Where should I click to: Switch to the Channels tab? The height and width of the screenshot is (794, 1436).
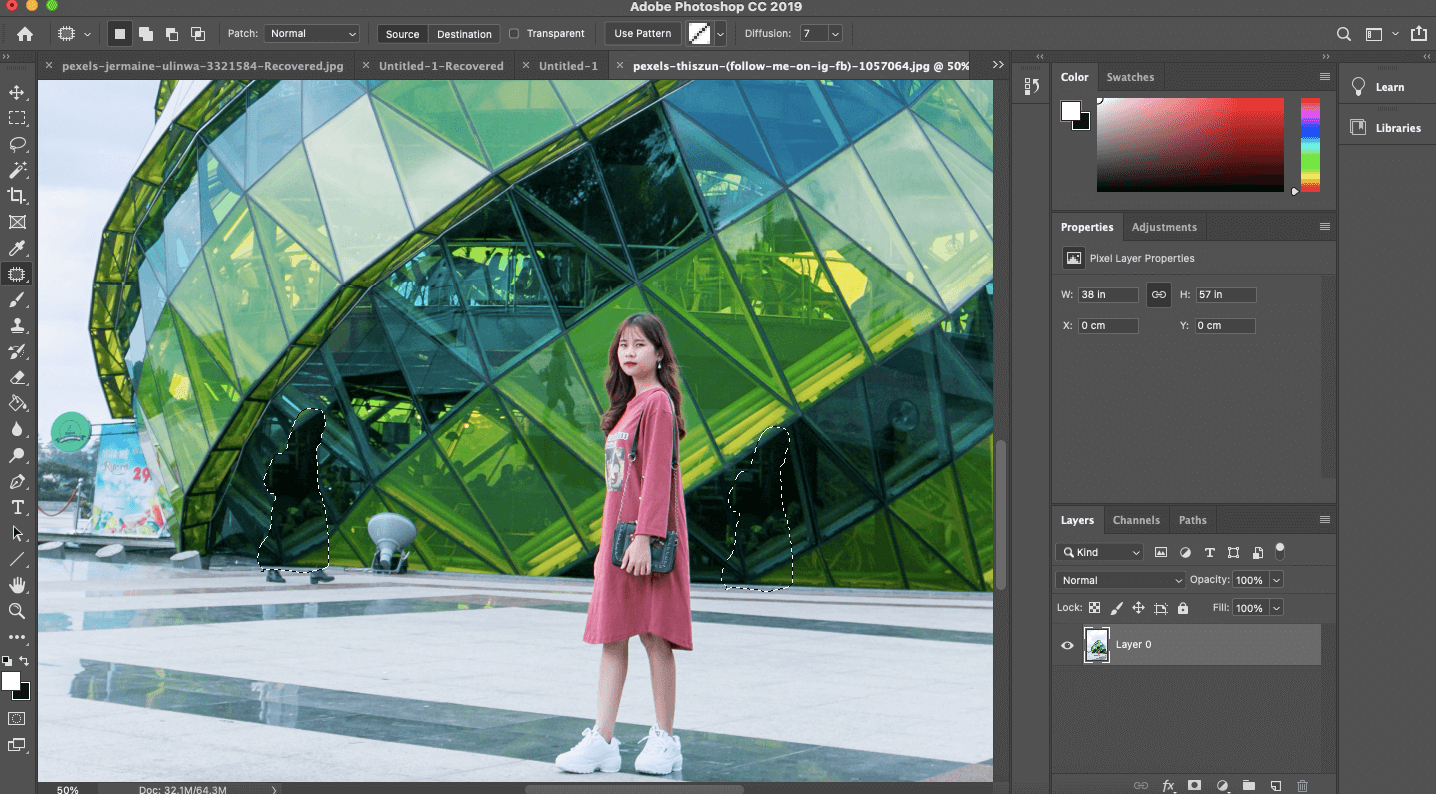pos(1136,520)
